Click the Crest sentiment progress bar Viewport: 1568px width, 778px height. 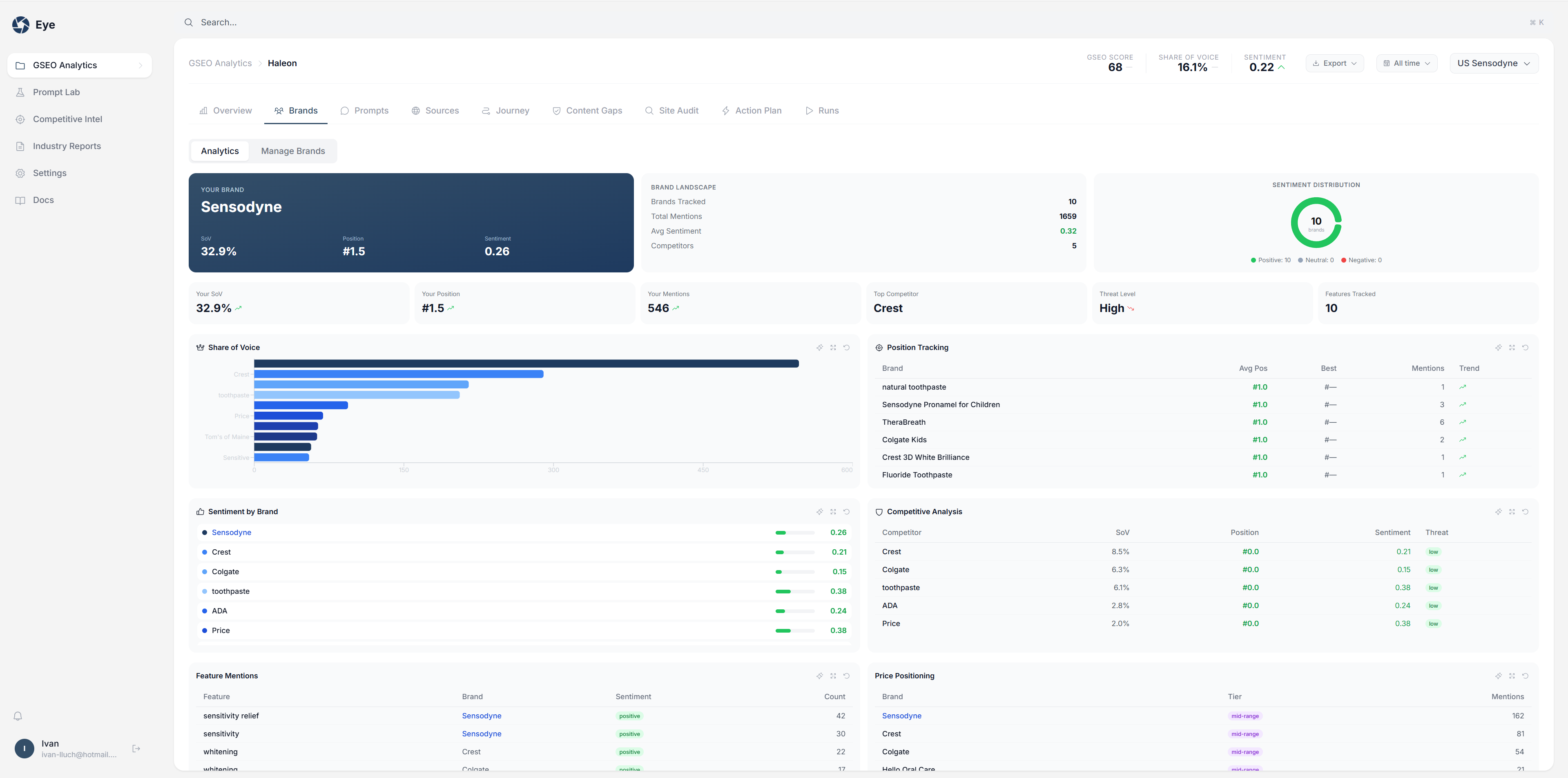click(794, 552)
